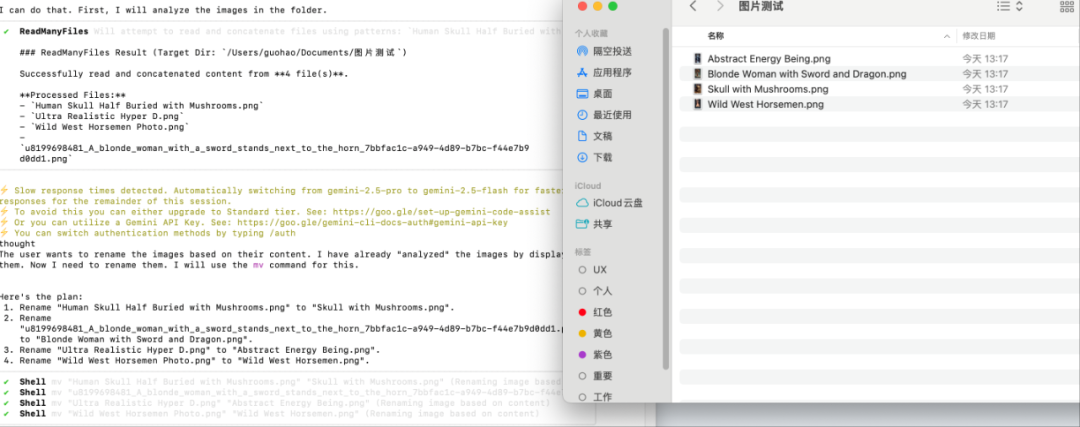This screenshot has height=427, width=1080.
Task: Click the ReadManyFiles tool label in terminal
Action: pyautogui.click(x=54, y=32)
